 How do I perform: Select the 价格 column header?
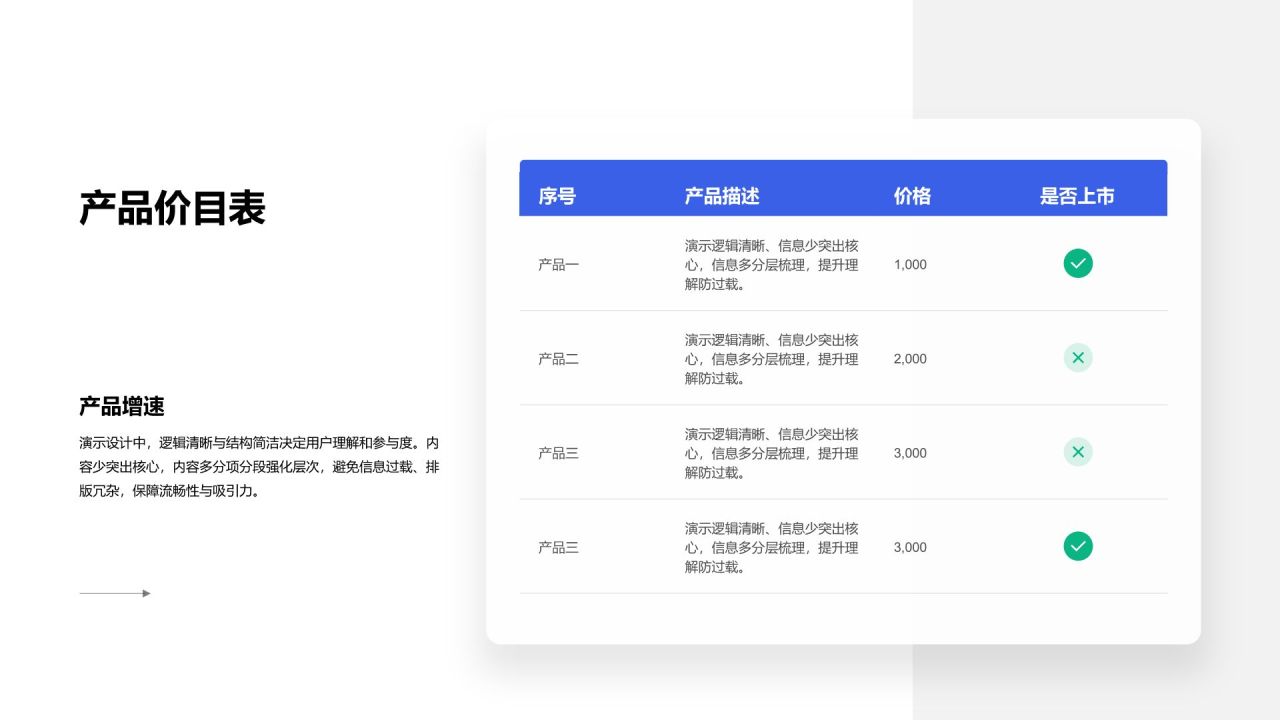(x=912, y=196)
